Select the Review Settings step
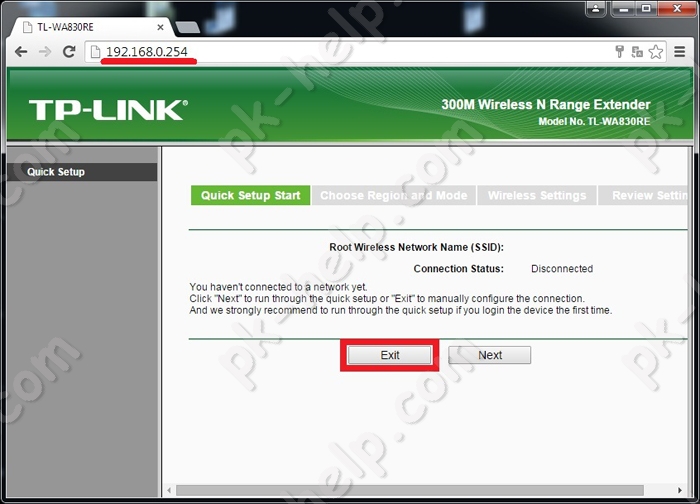The height and width of the screenshot is (504, 700). coord(643,196)
